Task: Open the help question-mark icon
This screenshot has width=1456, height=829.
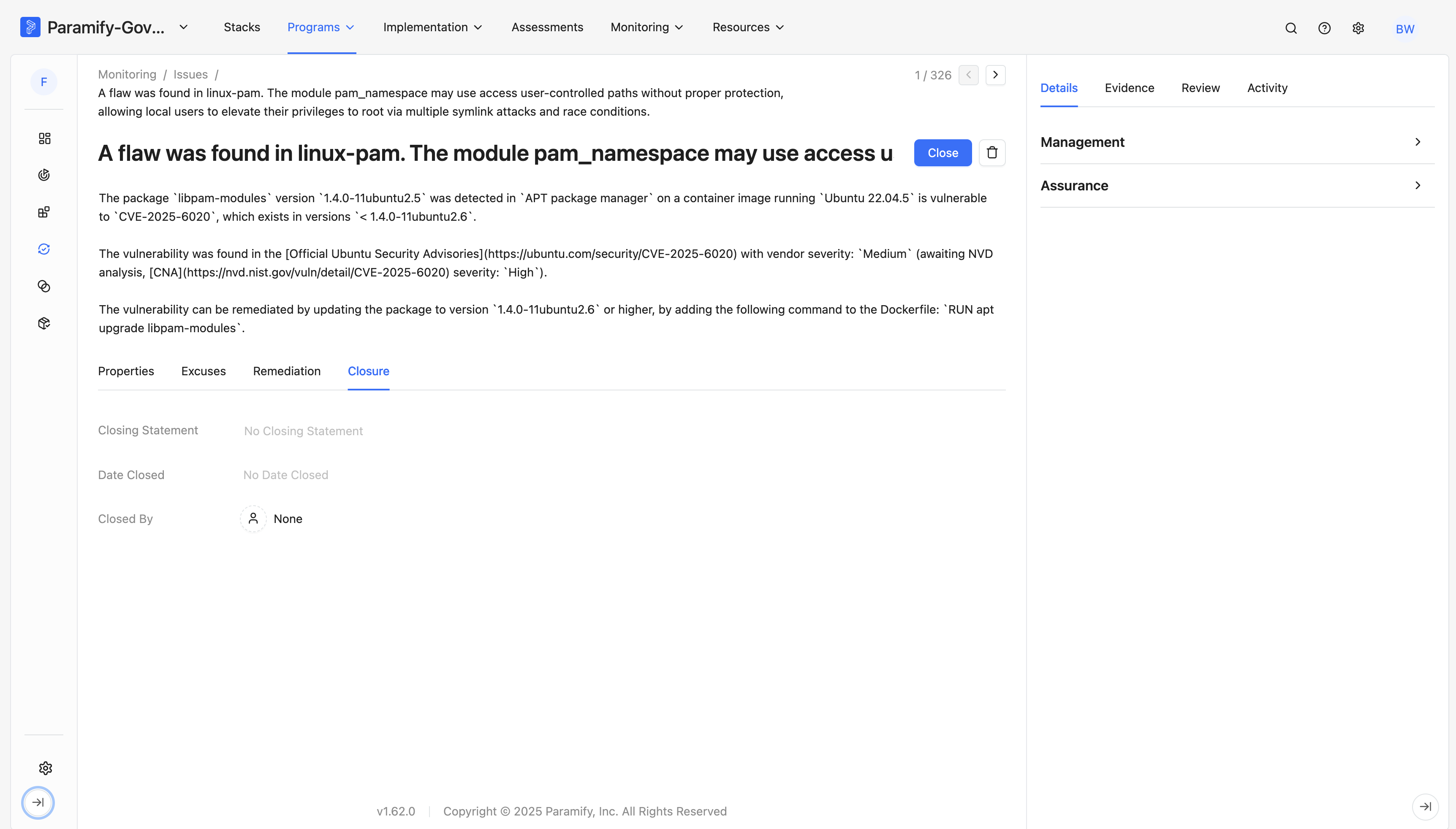Action: 1324,28
